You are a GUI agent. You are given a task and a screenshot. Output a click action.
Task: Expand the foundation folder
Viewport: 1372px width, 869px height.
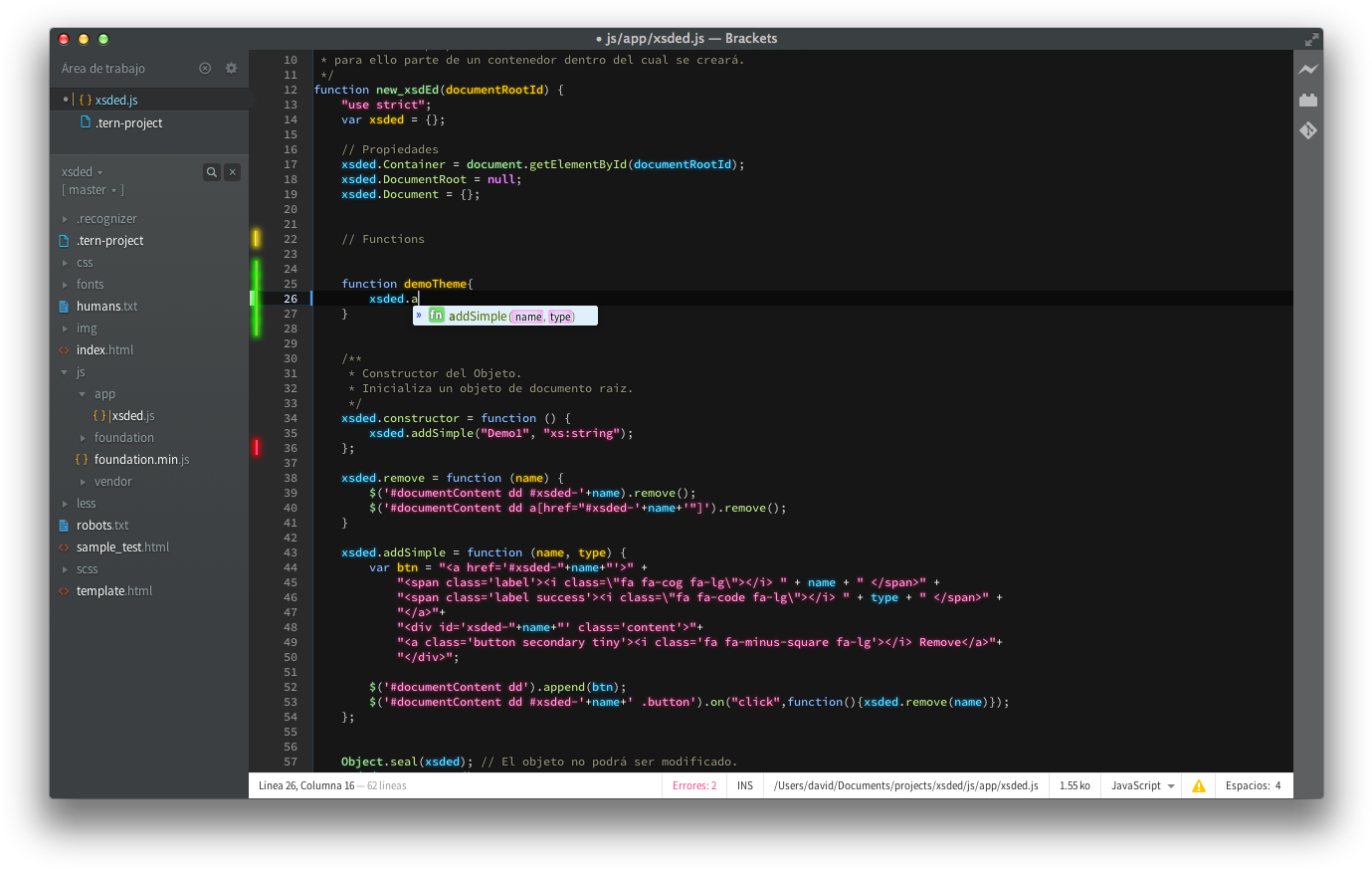coord(83,438)
